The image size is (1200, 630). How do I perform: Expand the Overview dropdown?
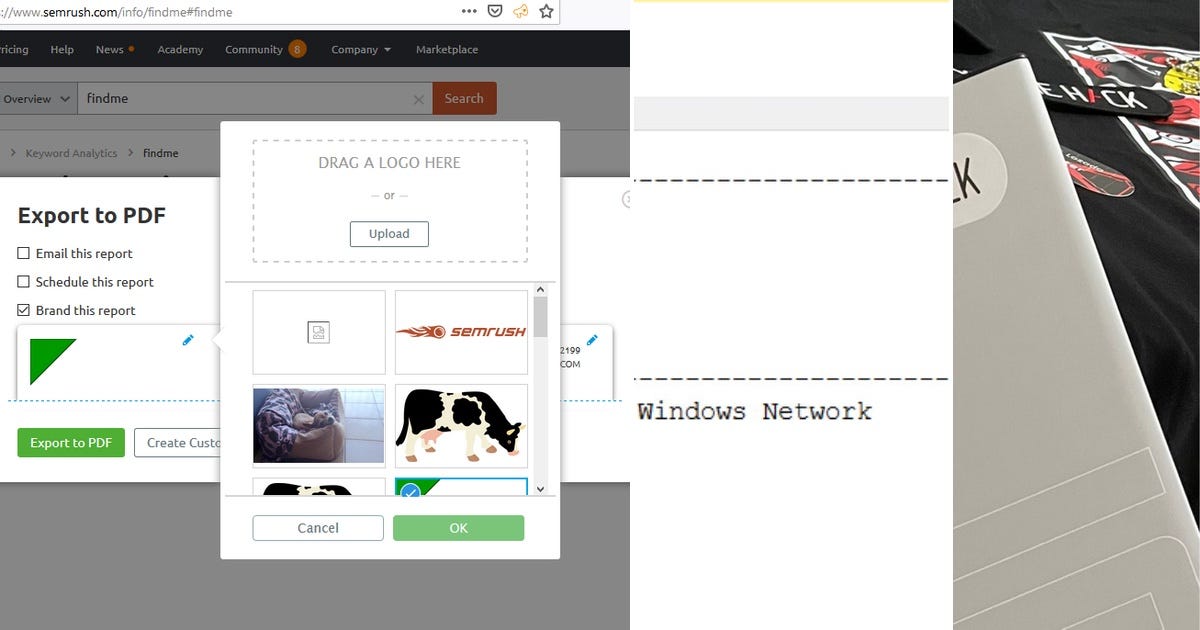[x=37, y=99]
